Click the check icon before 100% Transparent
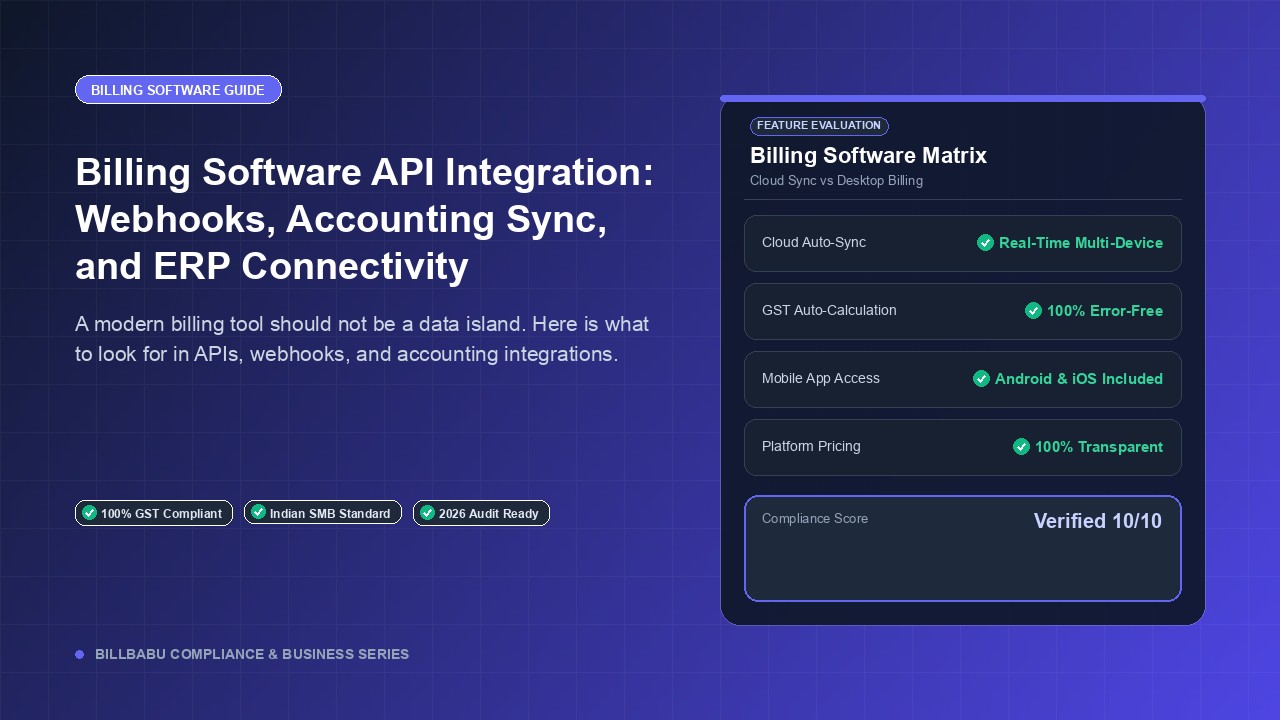 [1021, 447]
